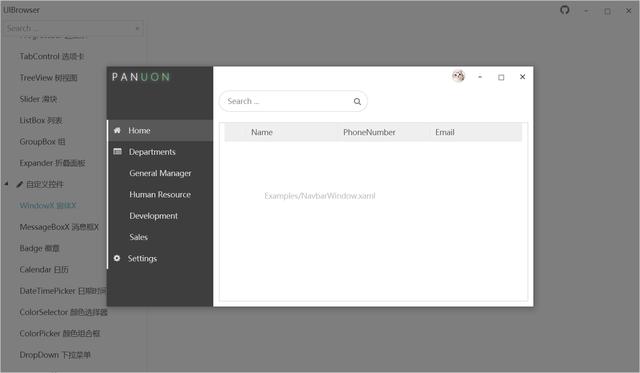The width and height of the screenshot is (640, 373).
Task: Select General Manager menu item
Action: point(160,173)
